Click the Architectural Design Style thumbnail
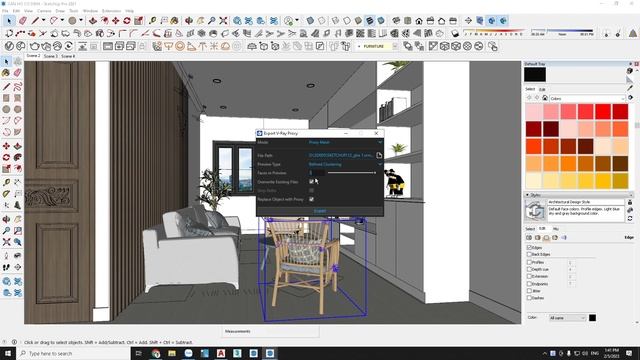 point(535,211)
